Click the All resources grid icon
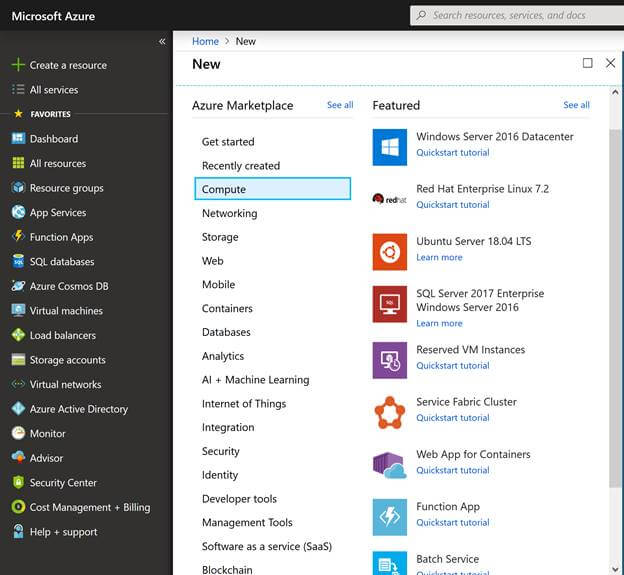 [x=18, y=163]
